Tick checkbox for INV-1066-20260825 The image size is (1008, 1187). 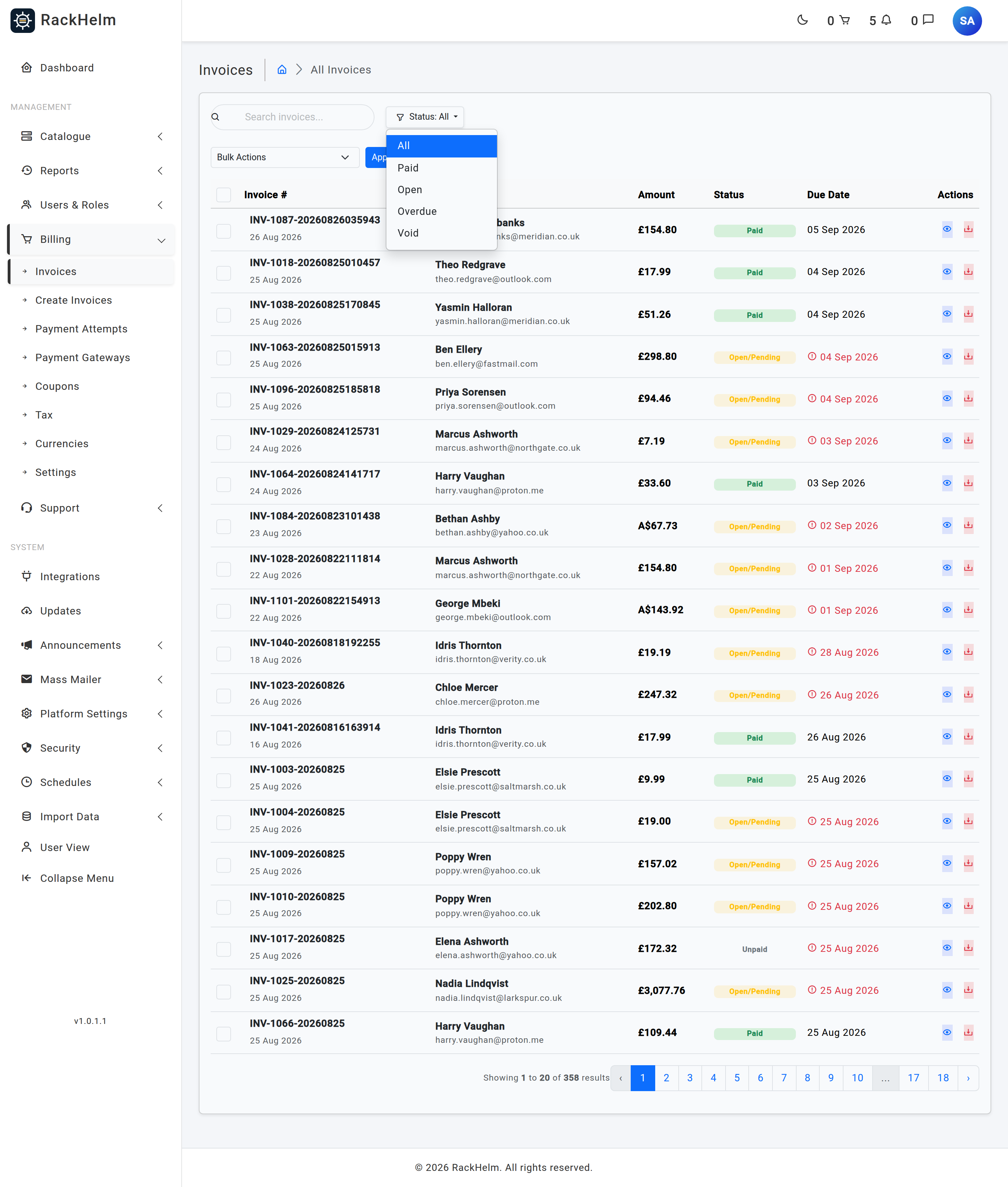pos(223,1034)
